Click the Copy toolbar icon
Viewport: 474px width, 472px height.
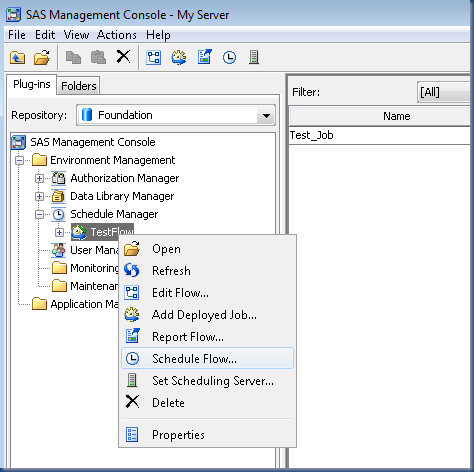click(73, 57)
